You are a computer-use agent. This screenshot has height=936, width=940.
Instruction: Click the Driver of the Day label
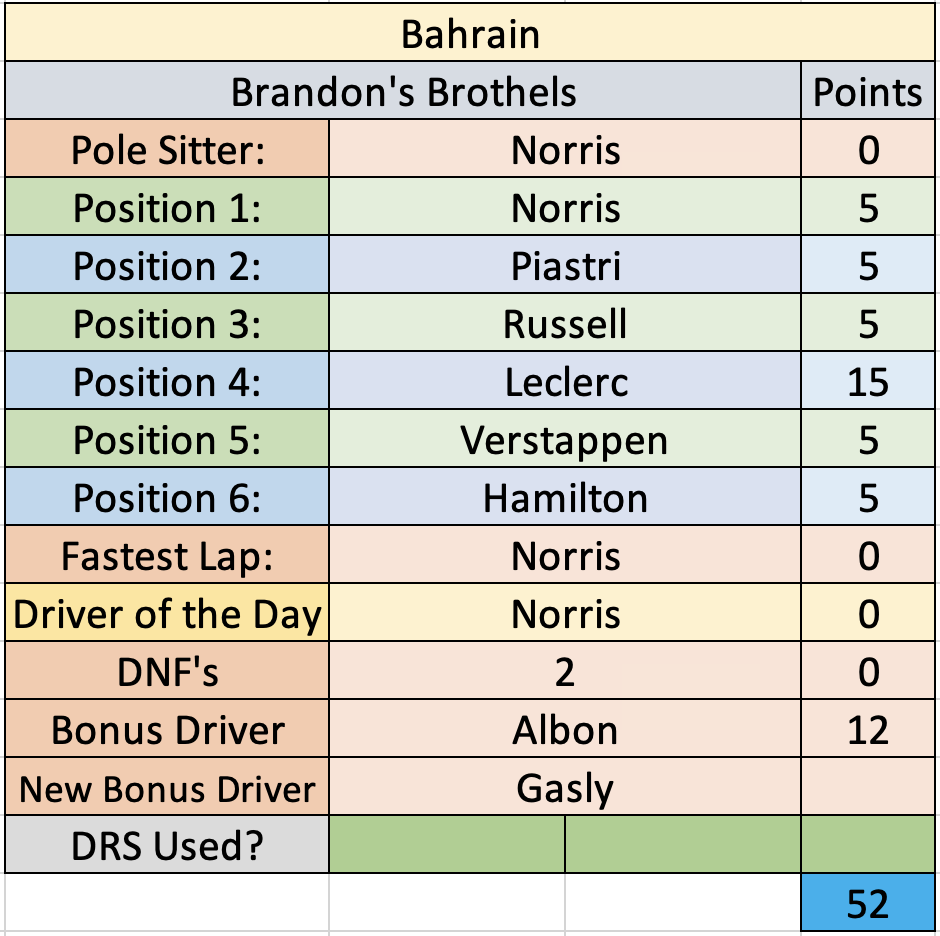[167, 613]
